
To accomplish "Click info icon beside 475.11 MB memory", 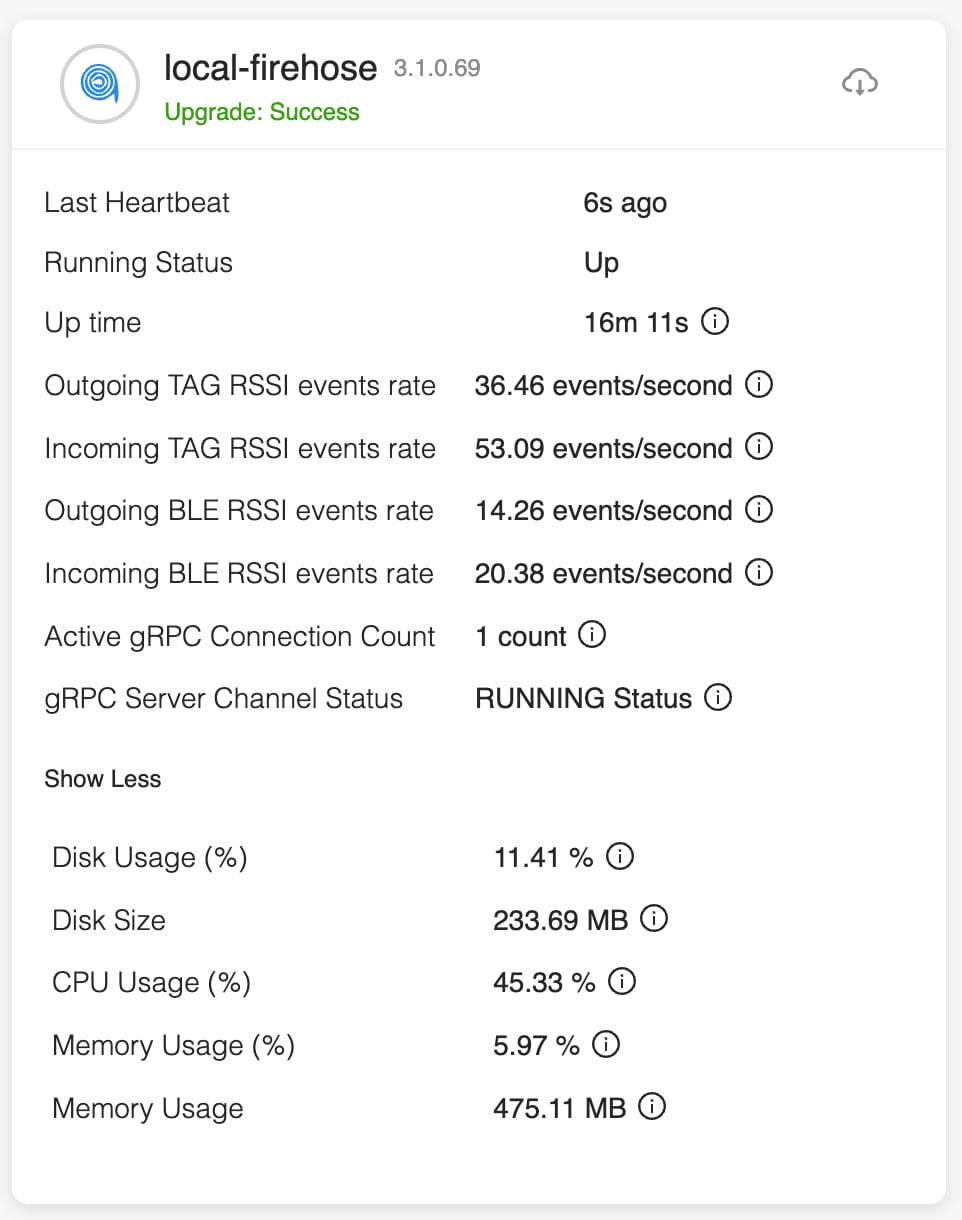I will pyautogui.click(x=652, y=1106).
